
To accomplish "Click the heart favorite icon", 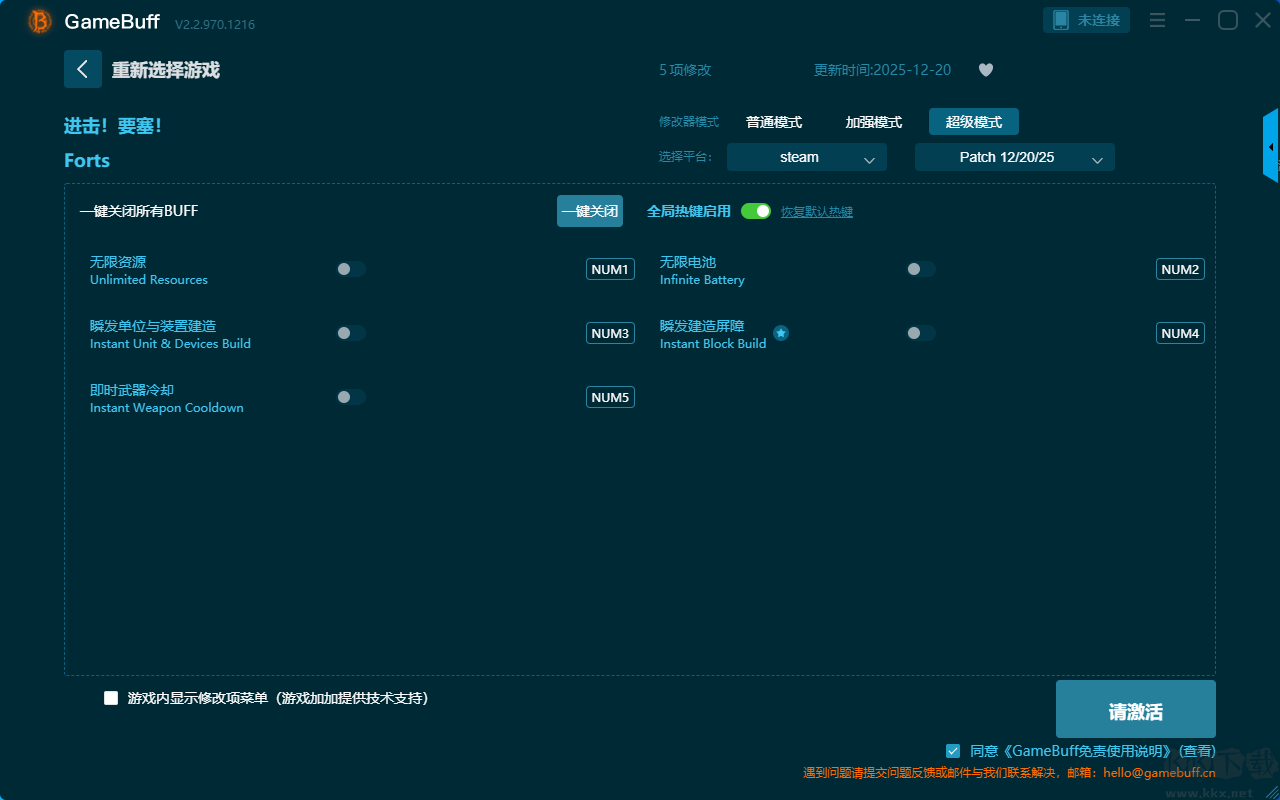I will 985,70.
